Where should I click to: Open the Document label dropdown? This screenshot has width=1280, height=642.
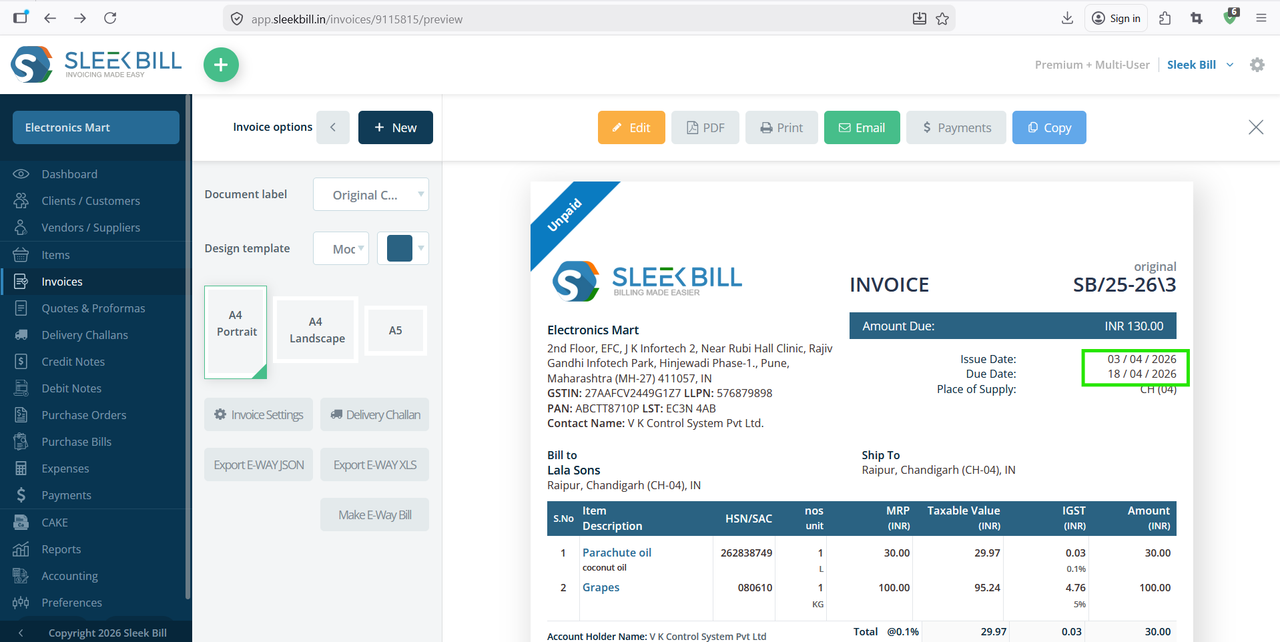[371, 195]
